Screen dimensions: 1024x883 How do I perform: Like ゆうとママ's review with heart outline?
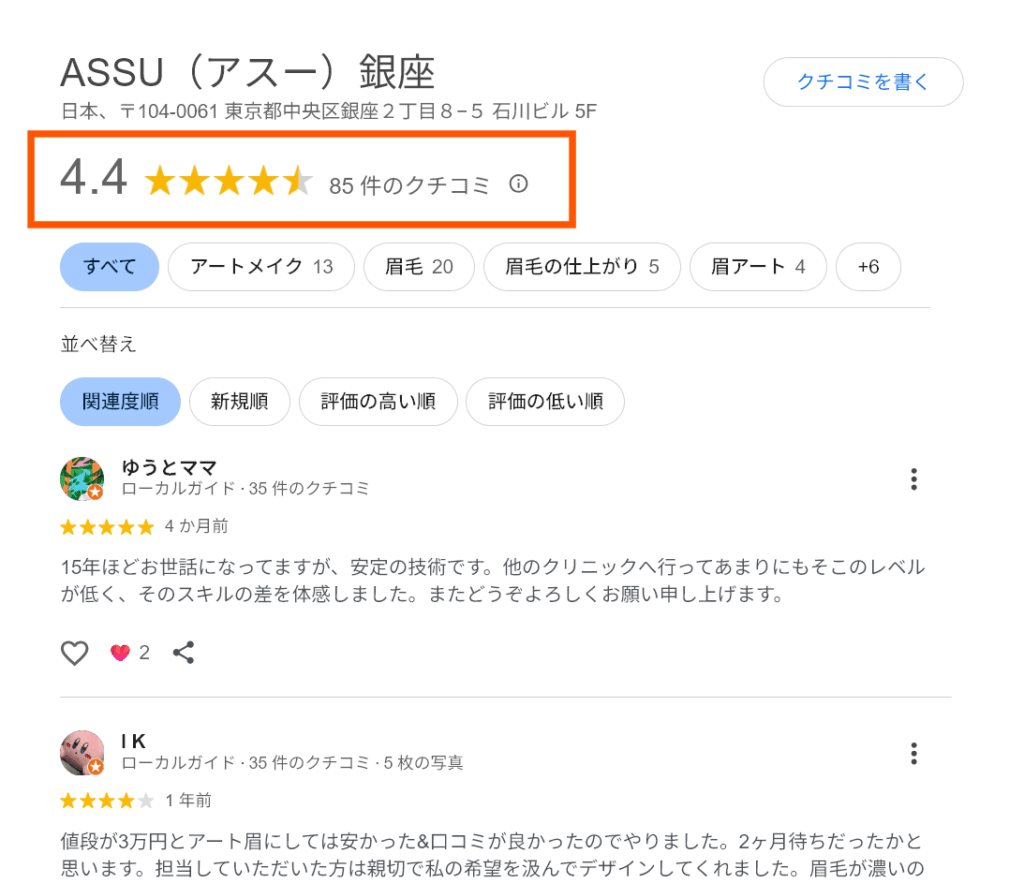point(75,653)
